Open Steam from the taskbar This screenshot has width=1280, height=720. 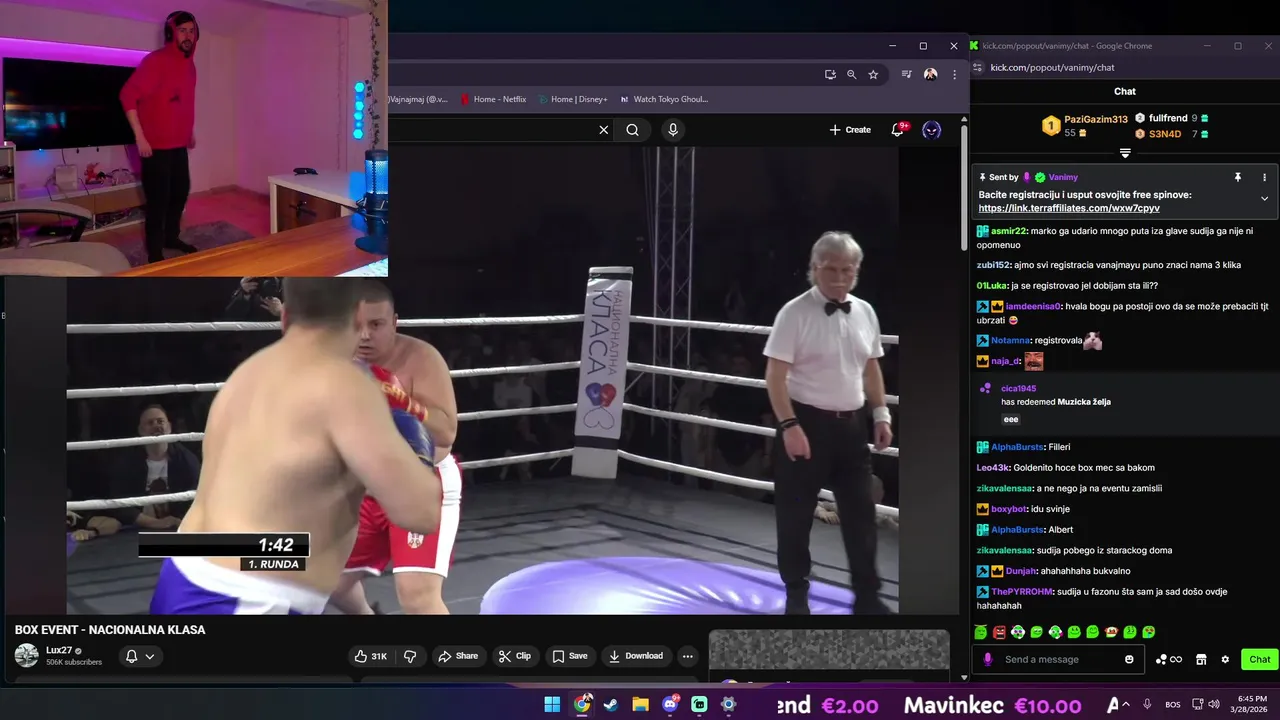[611, 704]
